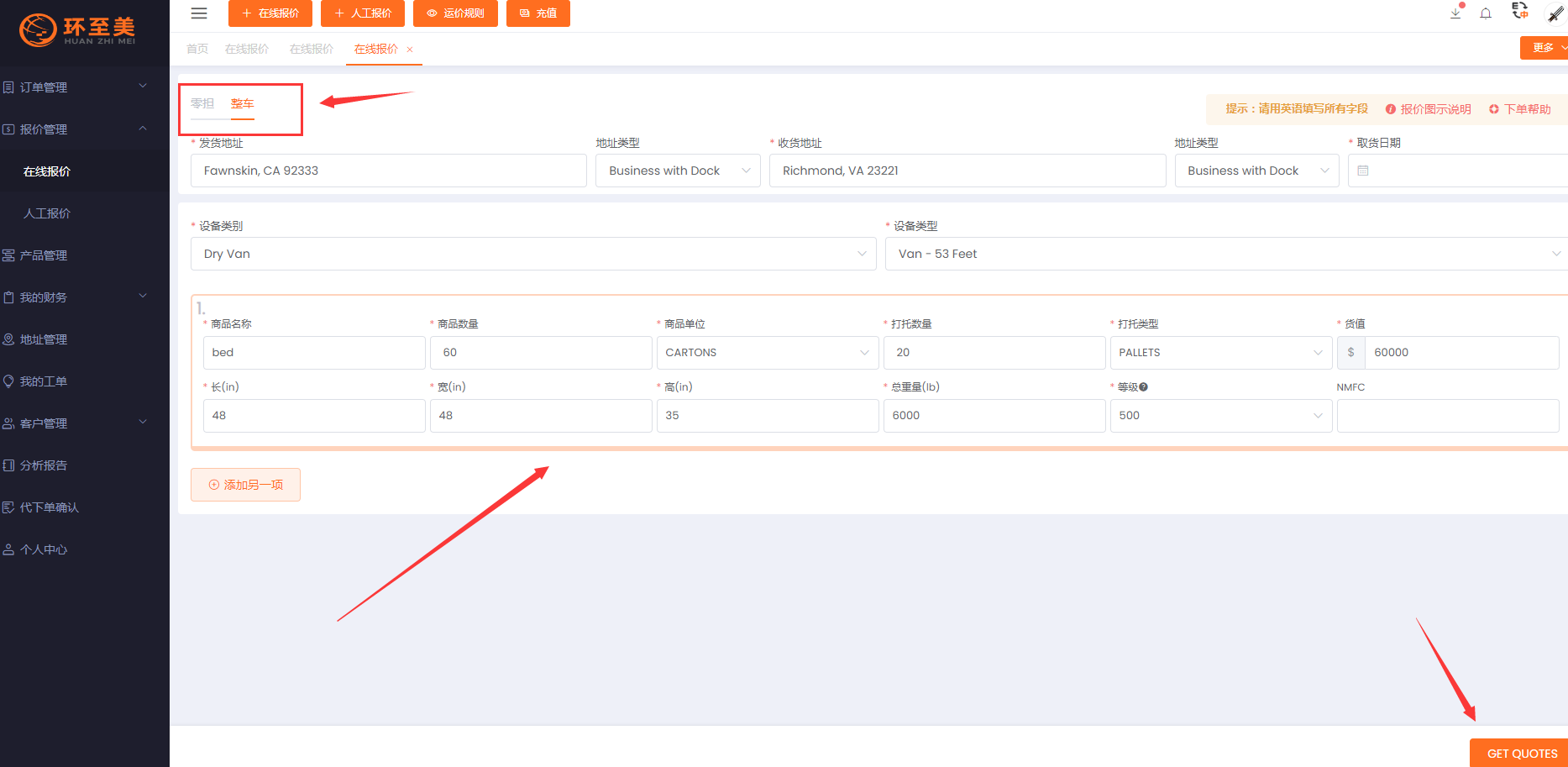This screenshot has width=1568, height=767.
Task: Collapse the 报价管理 sidebar section
Action: 76,129
